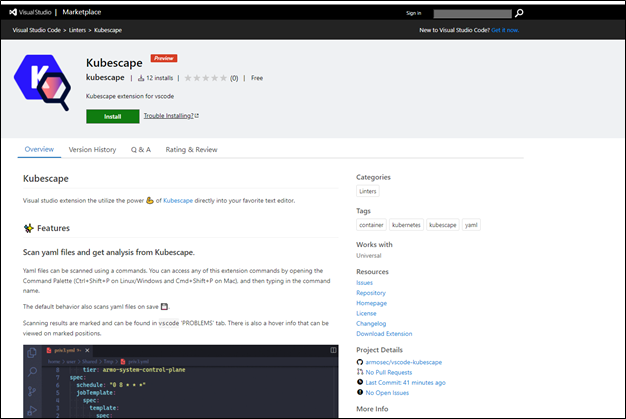Click the star rating icons
This screenshot has height=419, width=626.
(x=206, y=78)
